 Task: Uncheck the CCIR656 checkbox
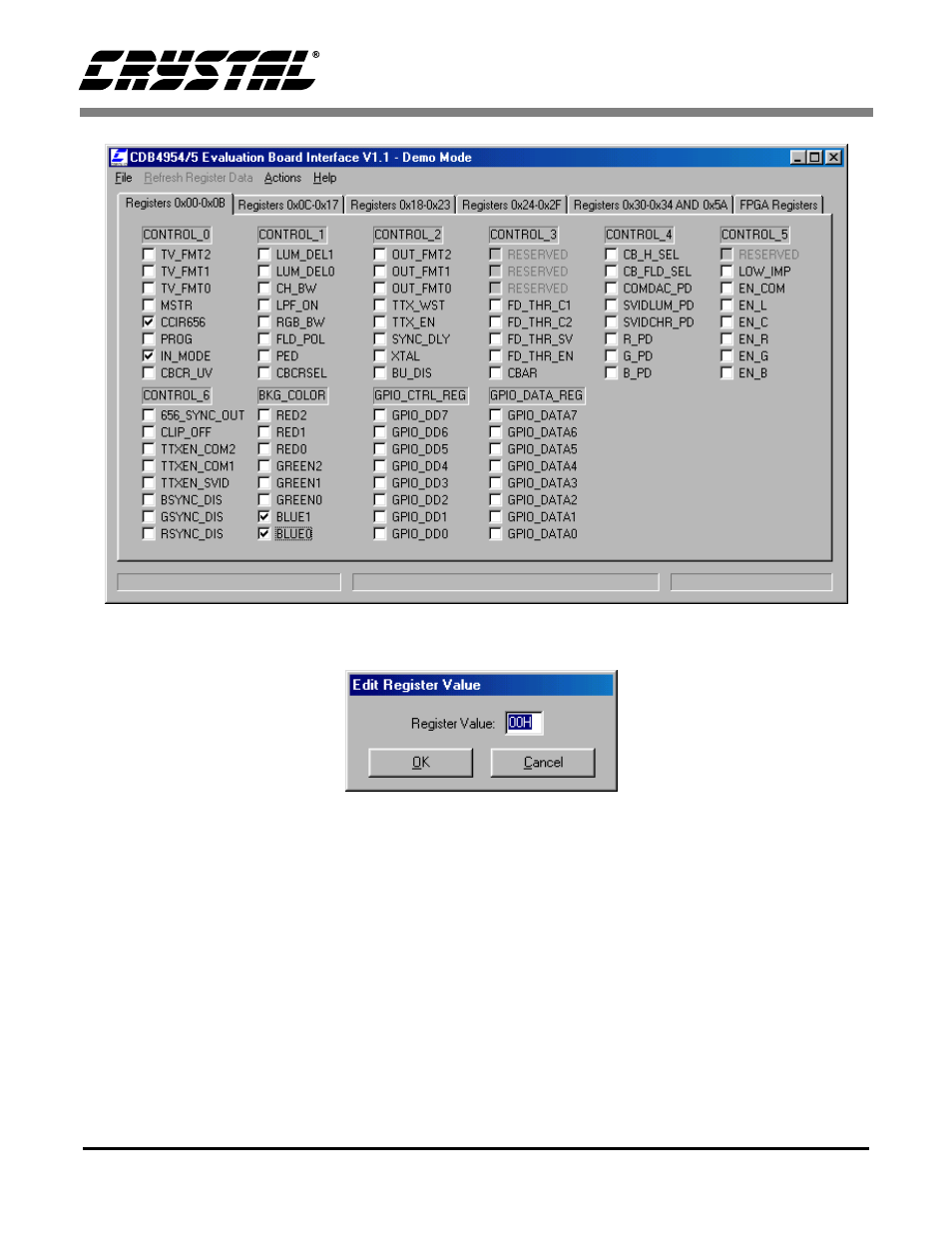149,322
